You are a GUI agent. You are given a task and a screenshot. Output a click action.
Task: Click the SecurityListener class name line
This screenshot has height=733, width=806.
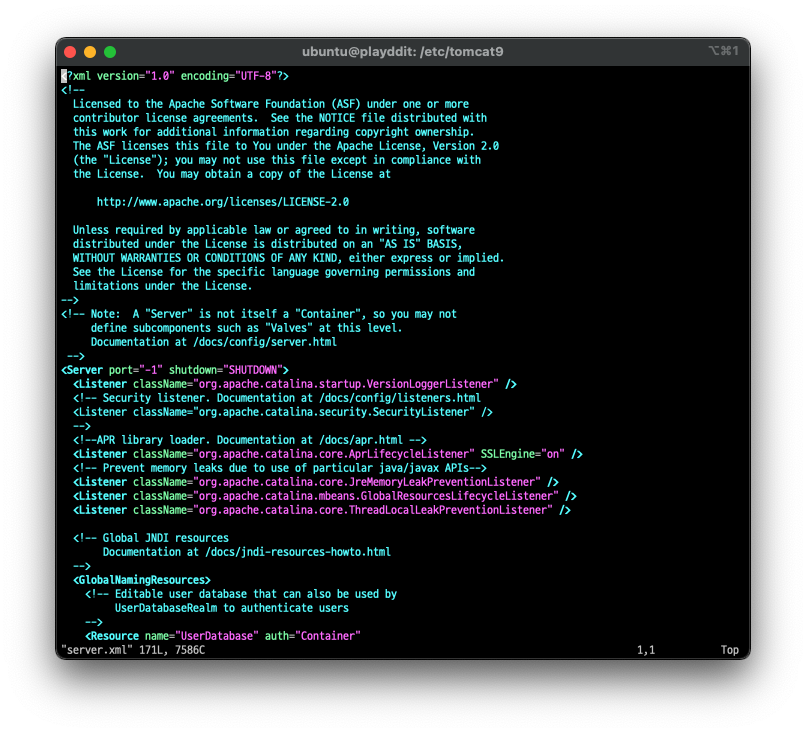click(x=283, y=412)
